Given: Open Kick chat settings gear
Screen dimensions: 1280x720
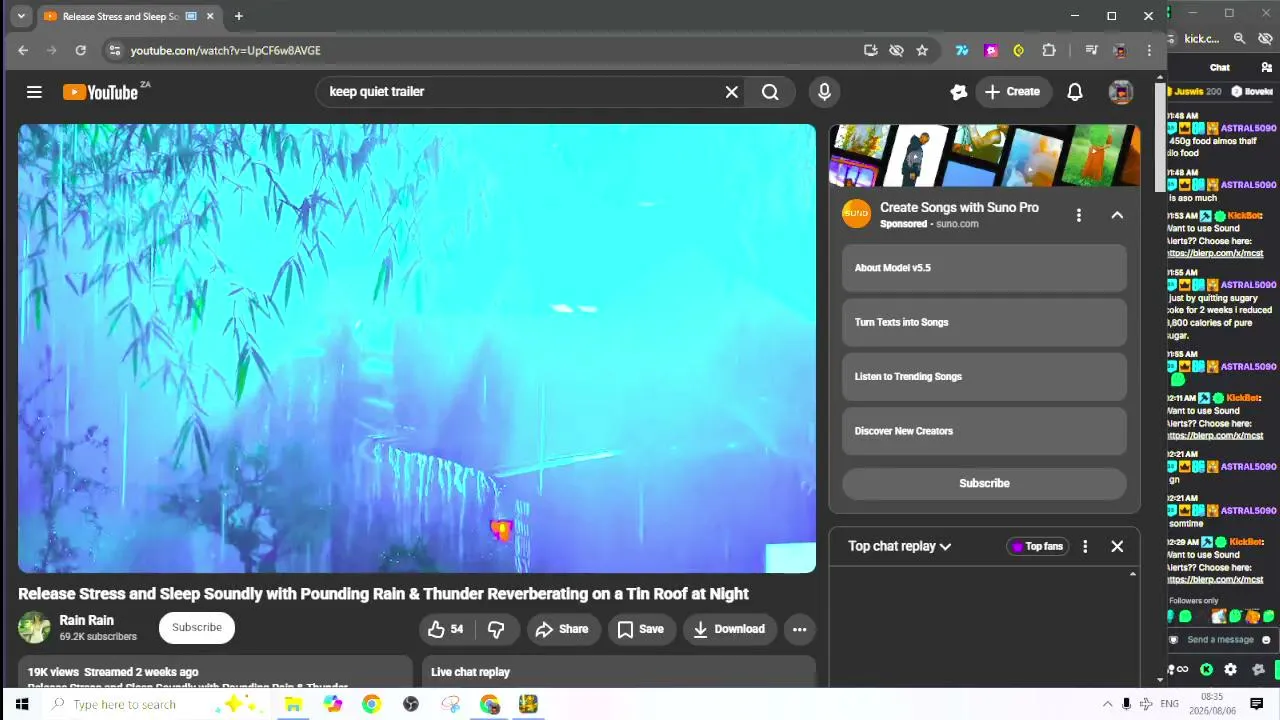Looking at the screenshot, I should pos(1230,670).
